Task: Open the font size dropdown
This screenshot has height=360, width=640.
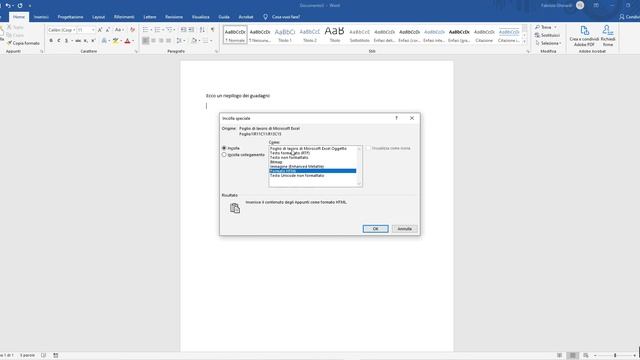Action: coord(93,30)
